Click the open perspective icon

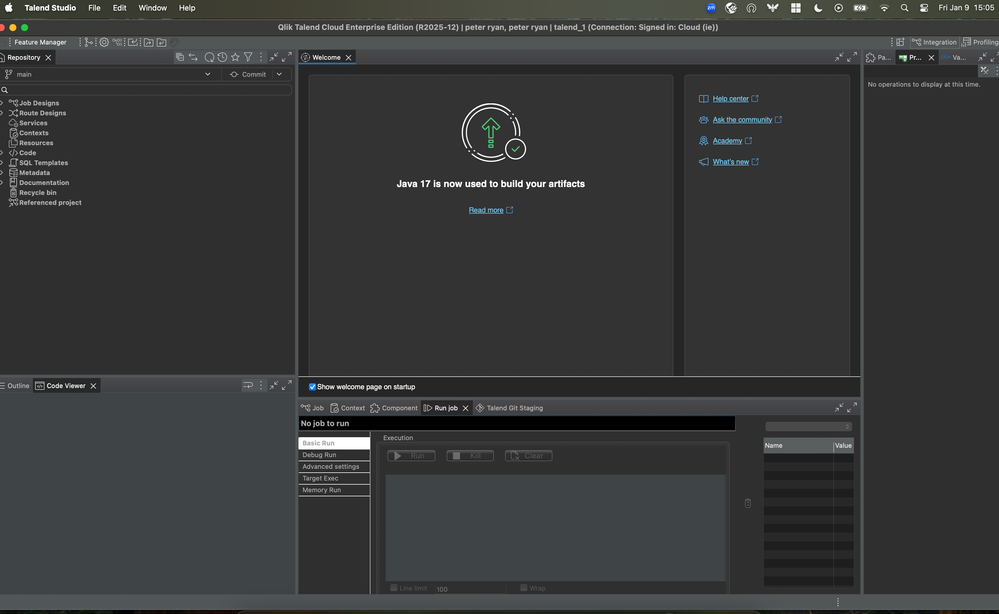[x=900, y=42]
